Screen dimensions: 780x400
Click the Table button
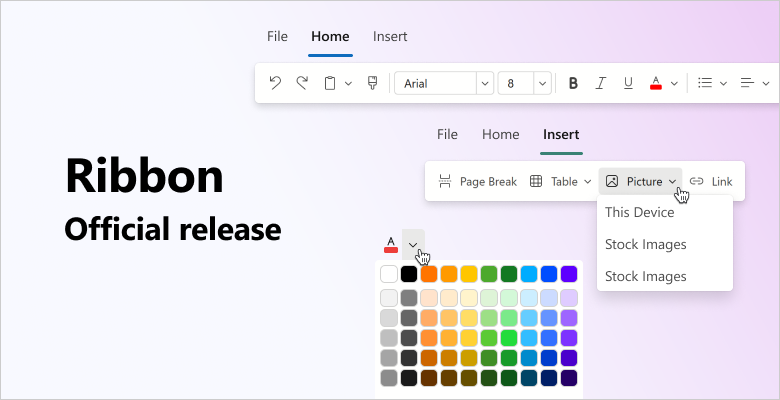pos(554,182)
